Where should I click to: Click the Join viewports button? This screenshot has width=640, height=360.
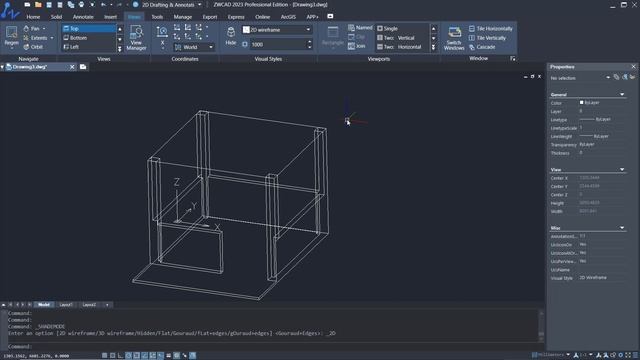pos(357,46)
